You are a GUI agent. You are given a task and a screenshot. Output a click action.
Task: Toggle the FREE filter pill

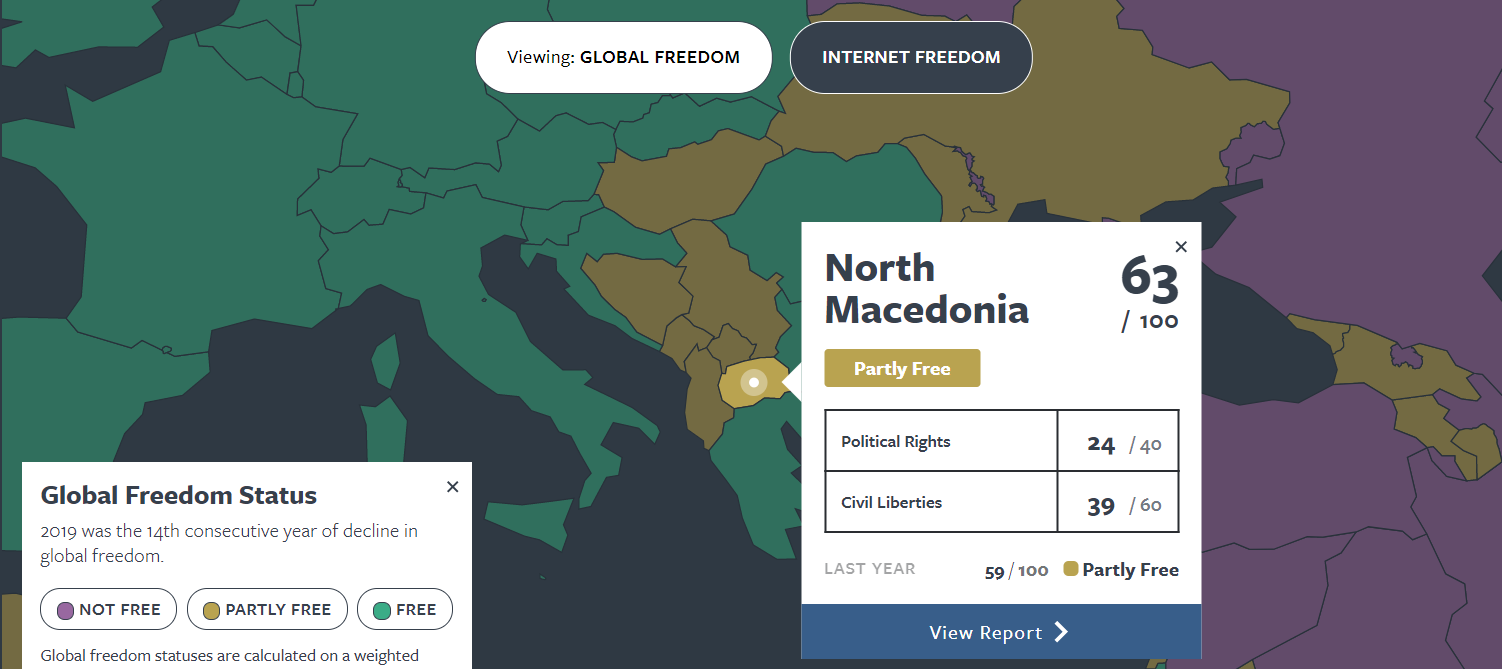click(x=405, y=610)
